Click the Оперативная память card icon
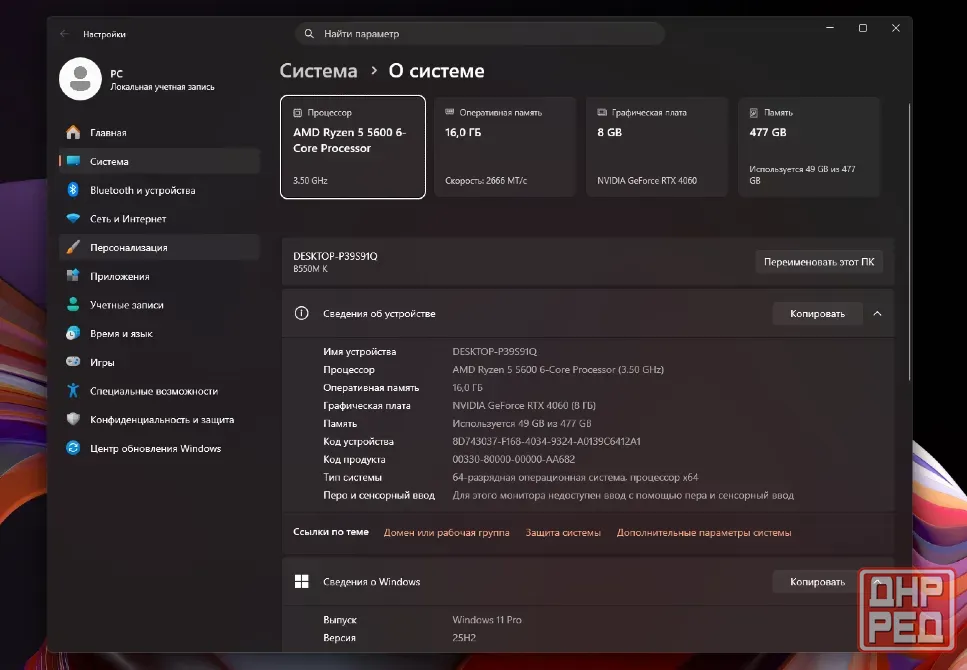Viewport: 967px width, 670px height. click(450, 112)
